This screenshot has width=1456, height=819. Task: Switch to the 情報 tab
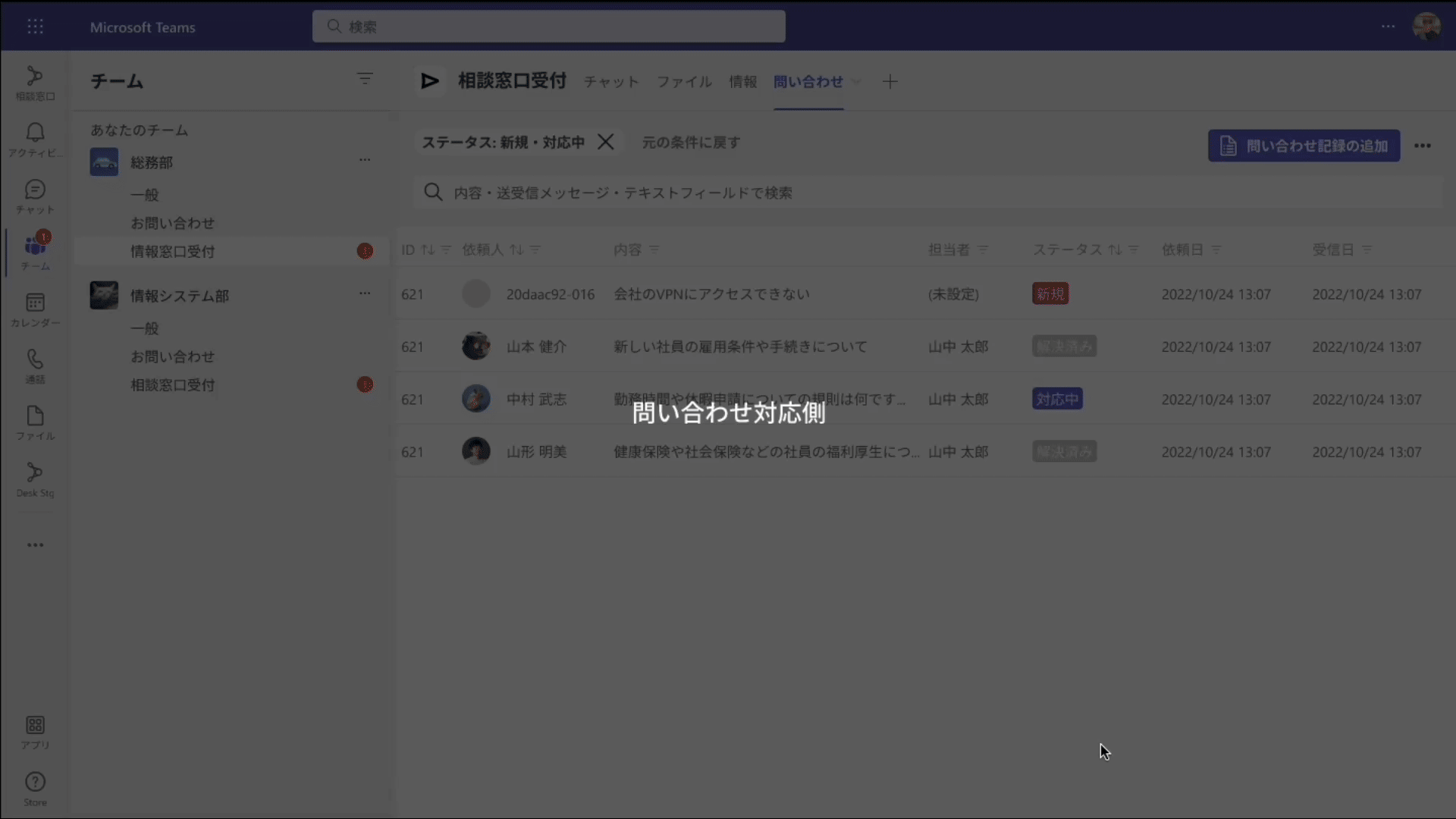(x=743, y=81)
